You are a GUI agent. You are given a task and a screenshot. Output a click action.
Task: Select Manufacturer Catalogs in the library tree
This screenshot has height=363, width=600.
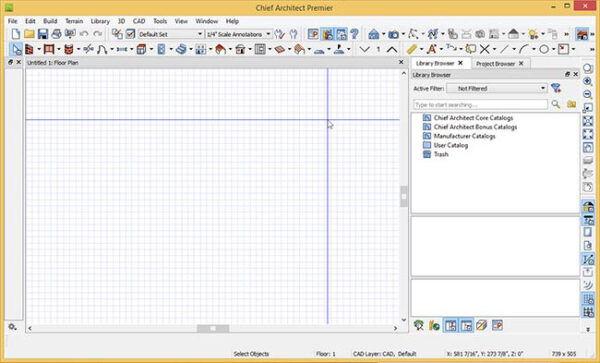tap(464, 136)
